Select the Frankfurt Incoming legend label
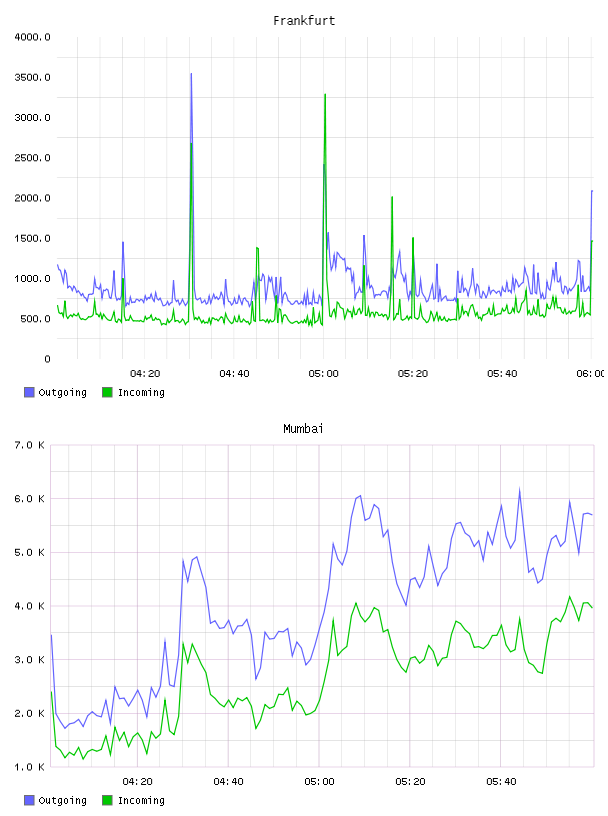608x816 pixels. pos(141,393)
